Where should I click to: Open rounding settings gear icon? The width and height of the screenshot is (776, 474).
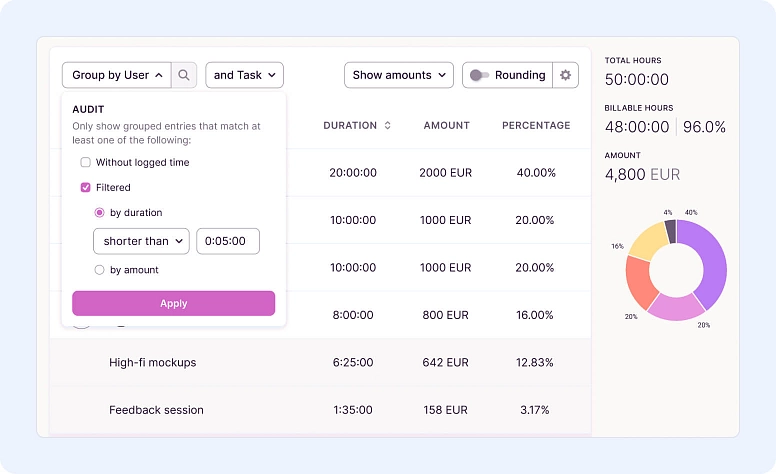566,75
